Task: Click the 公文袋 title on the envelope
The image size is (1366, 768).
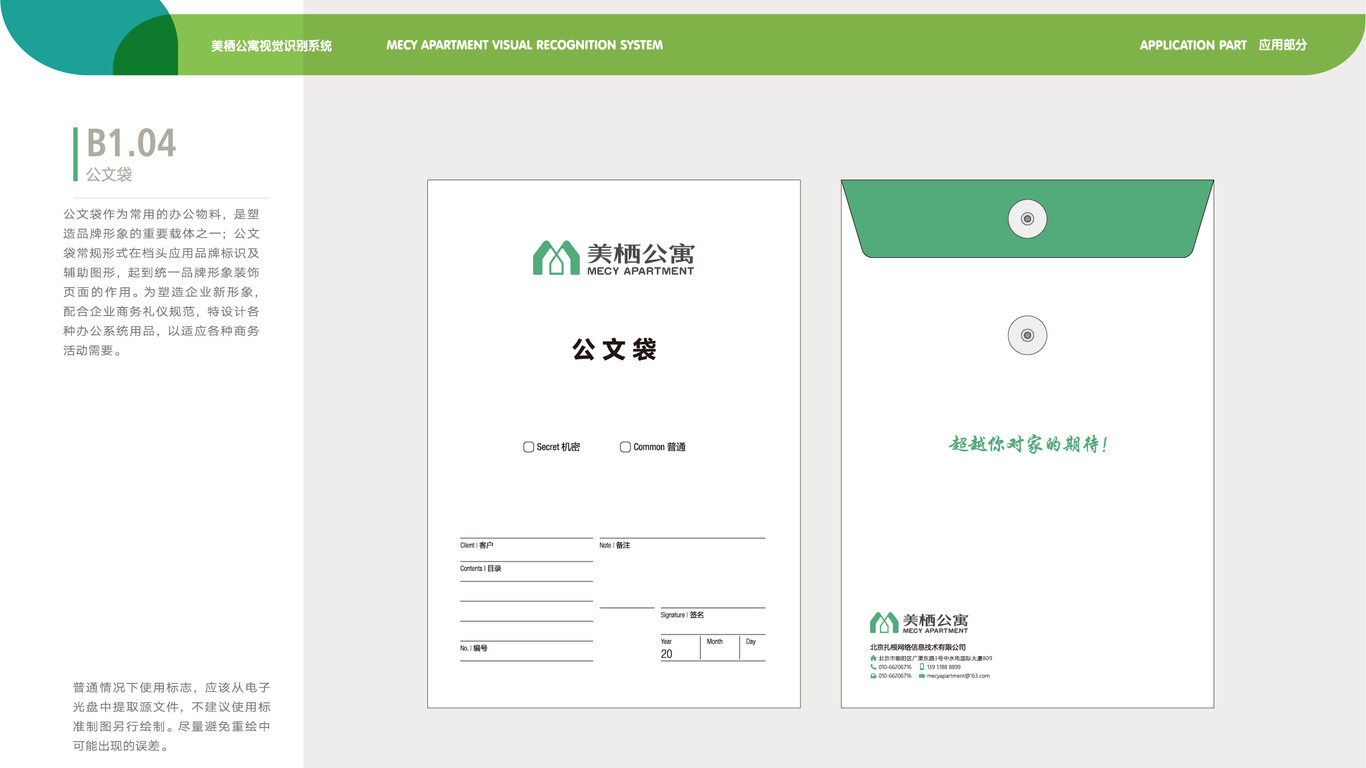Action: pyautogui.click(x=614, y=350)
